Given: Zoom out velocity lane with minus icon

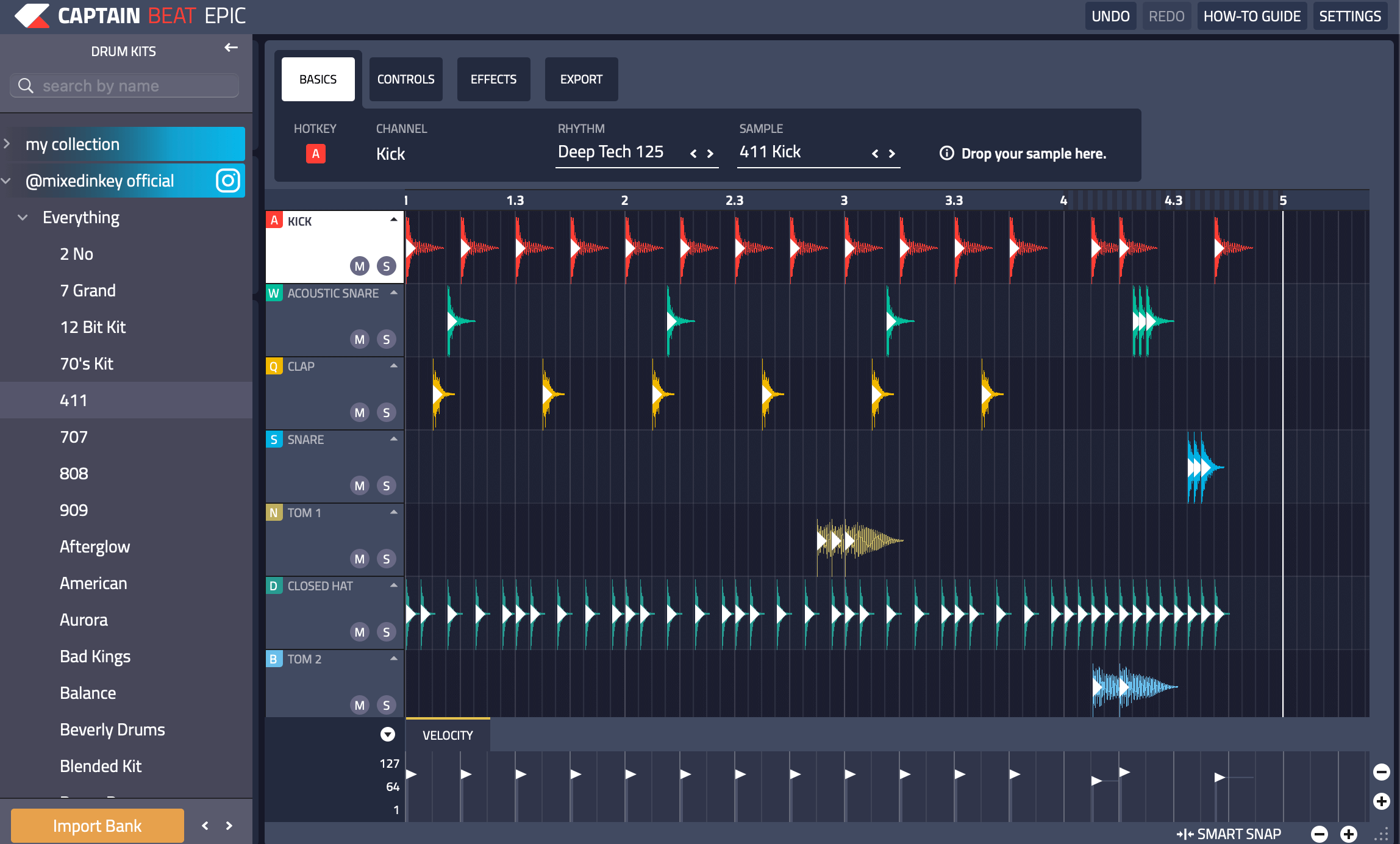Looking at the screenshot, I should click(x=1381, y=772).
